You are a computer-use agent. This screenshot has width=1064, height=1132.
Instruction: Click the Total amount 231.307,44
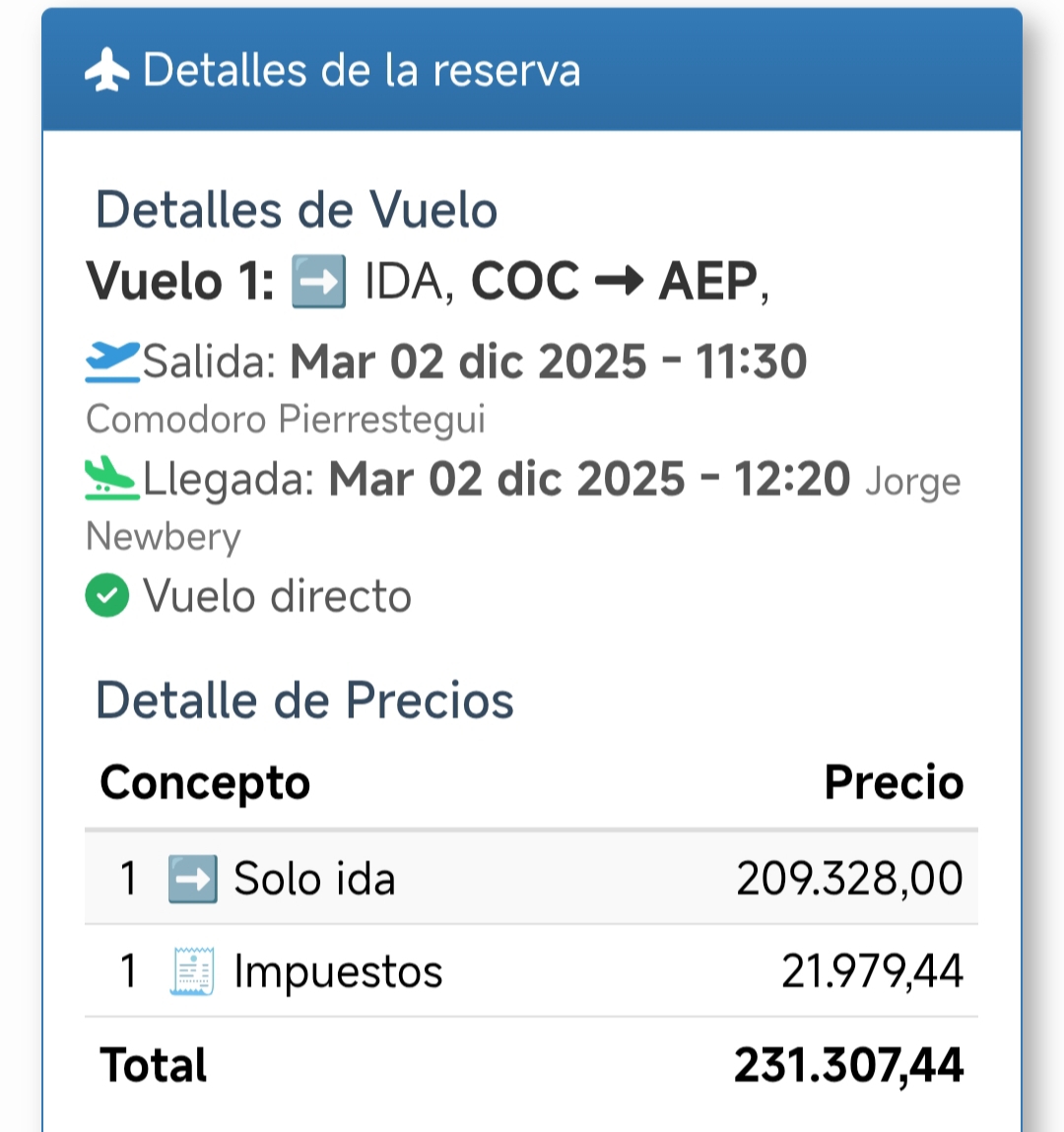[848, 1066]
